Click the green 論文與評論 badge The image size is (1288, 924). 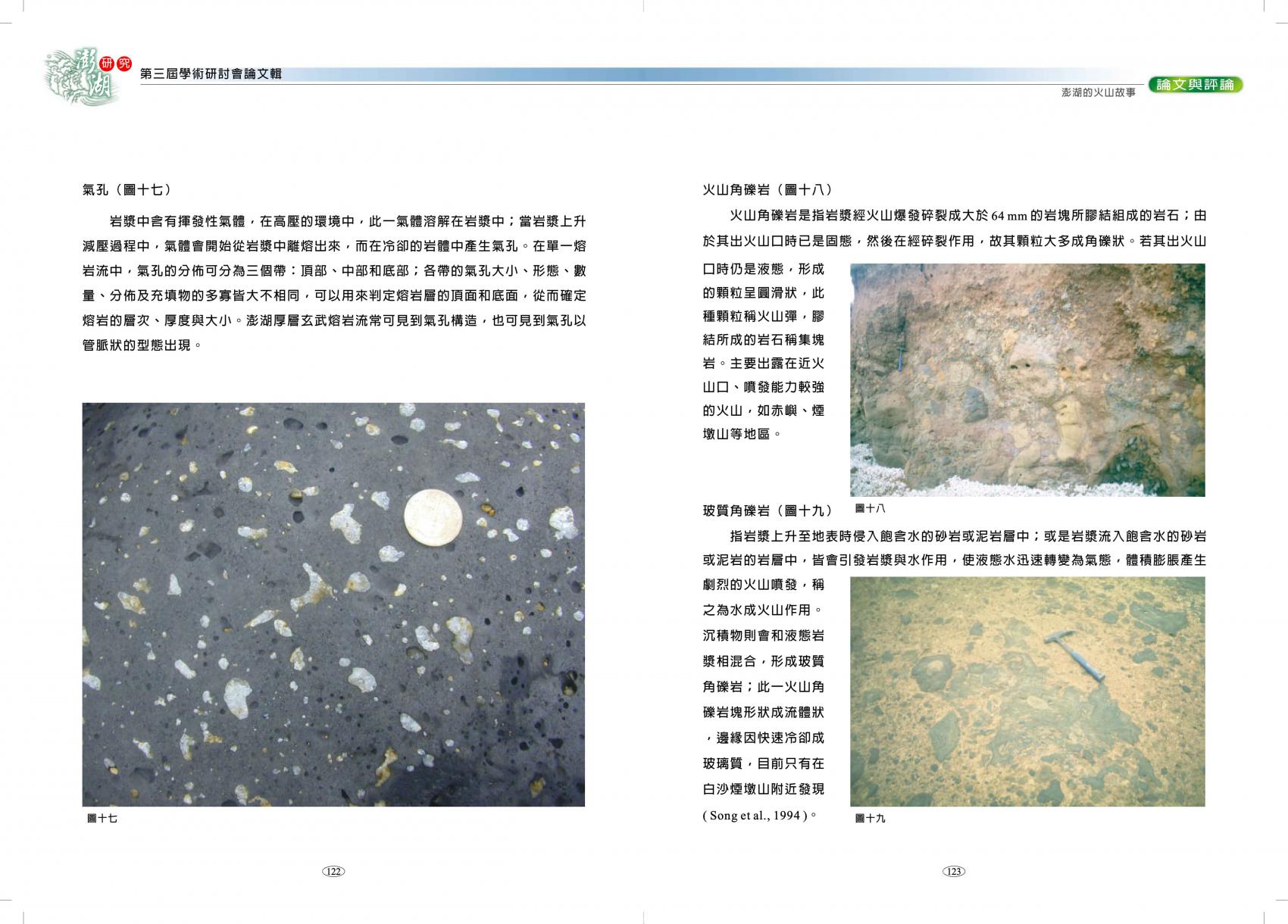(x=1195, y=85)
